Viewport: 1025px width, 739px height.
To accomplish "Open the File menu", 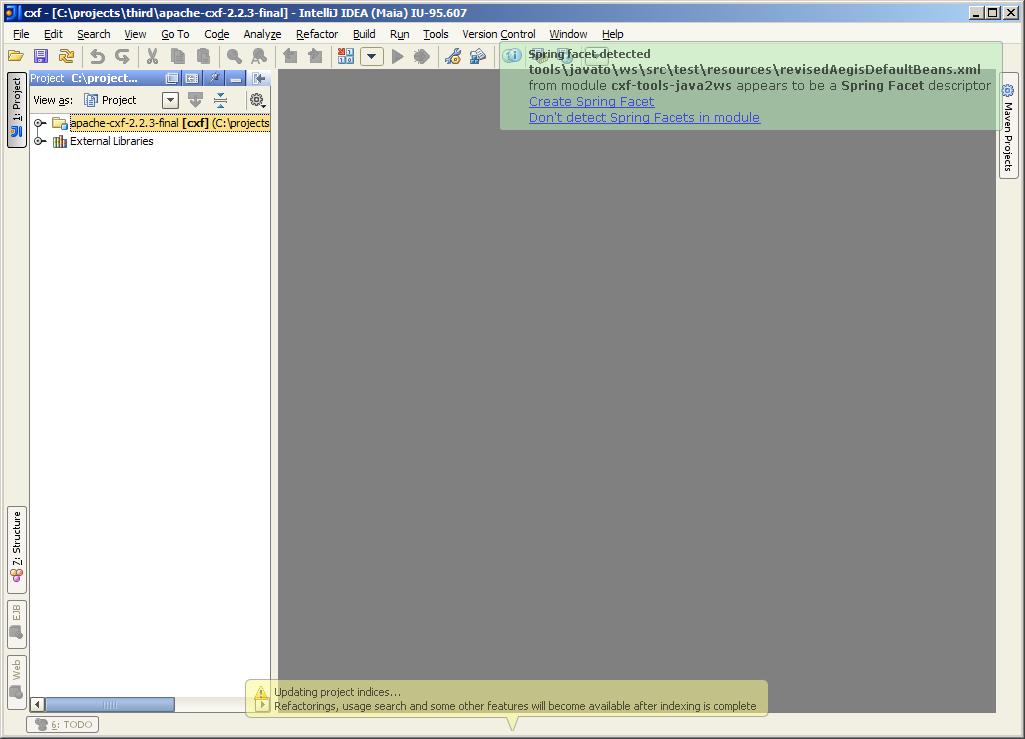I will click(21, 34).
